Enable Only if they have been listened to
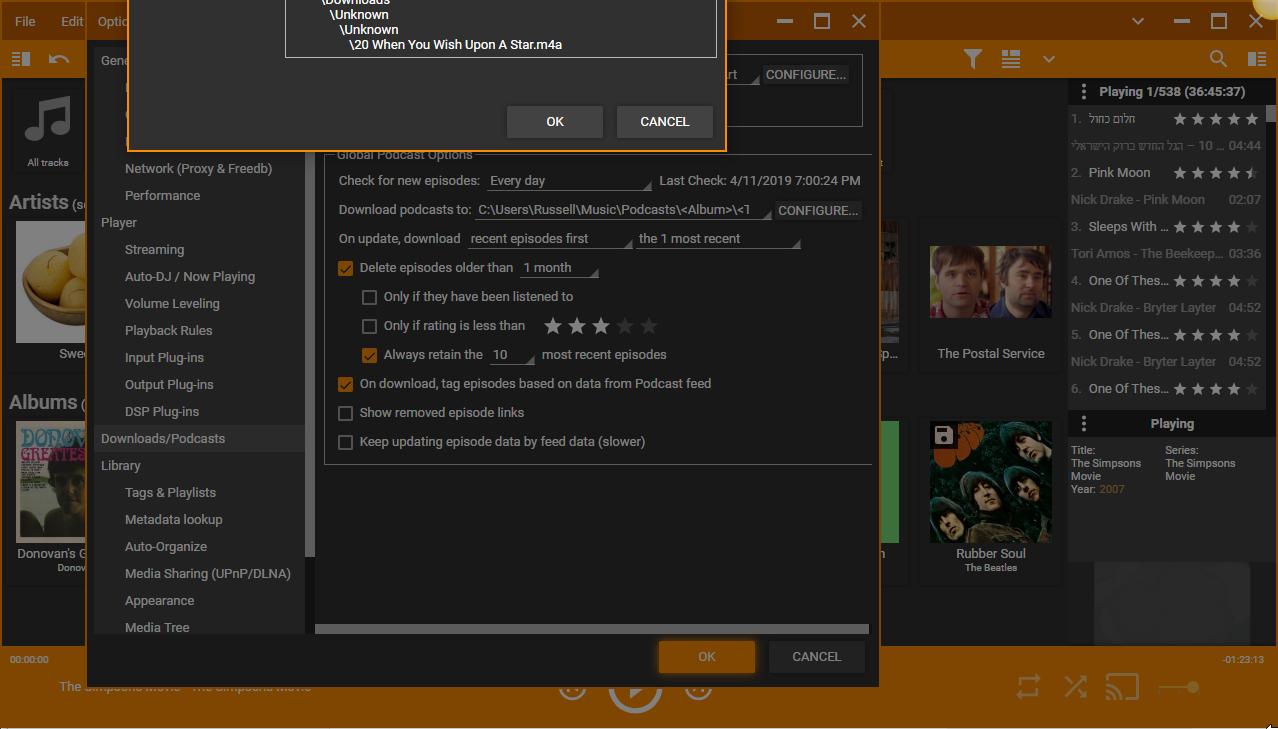Viewport: 1278px width, 729px height. (x=370, y=297)
